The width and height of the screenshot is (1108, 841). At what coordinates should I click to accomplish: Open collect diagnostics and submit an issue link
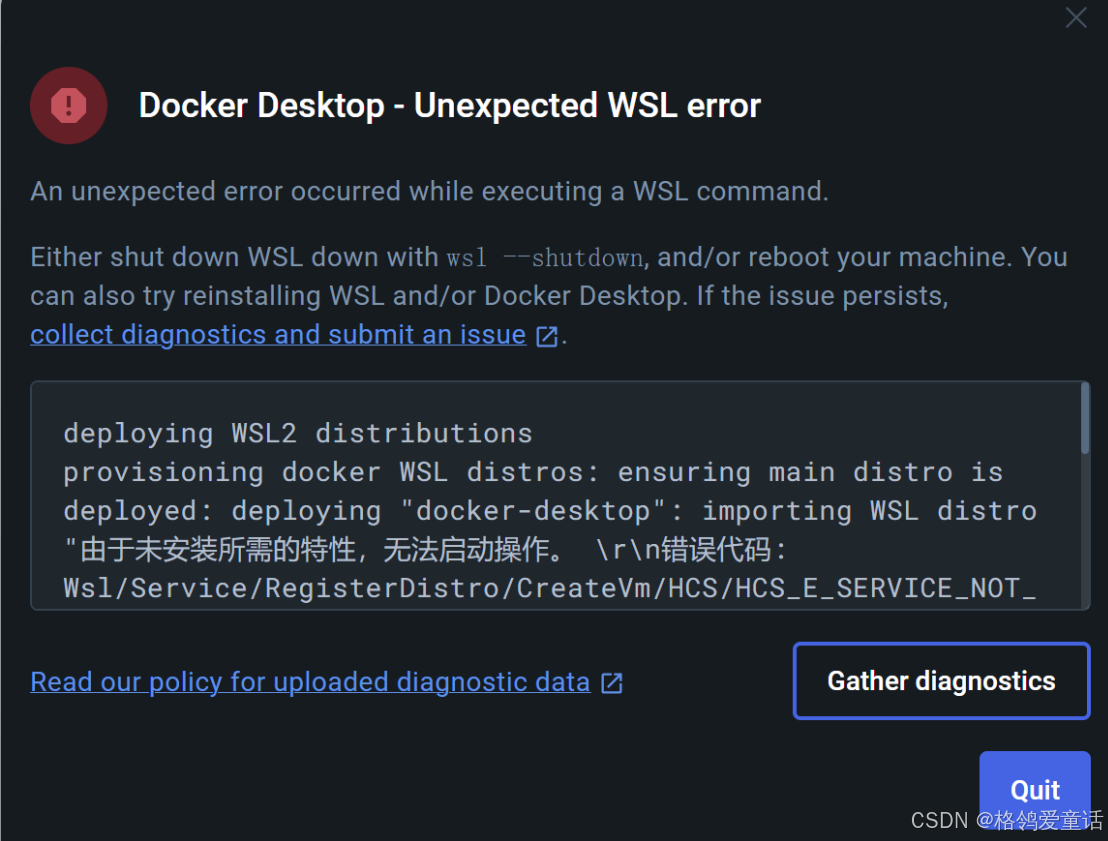278,335
